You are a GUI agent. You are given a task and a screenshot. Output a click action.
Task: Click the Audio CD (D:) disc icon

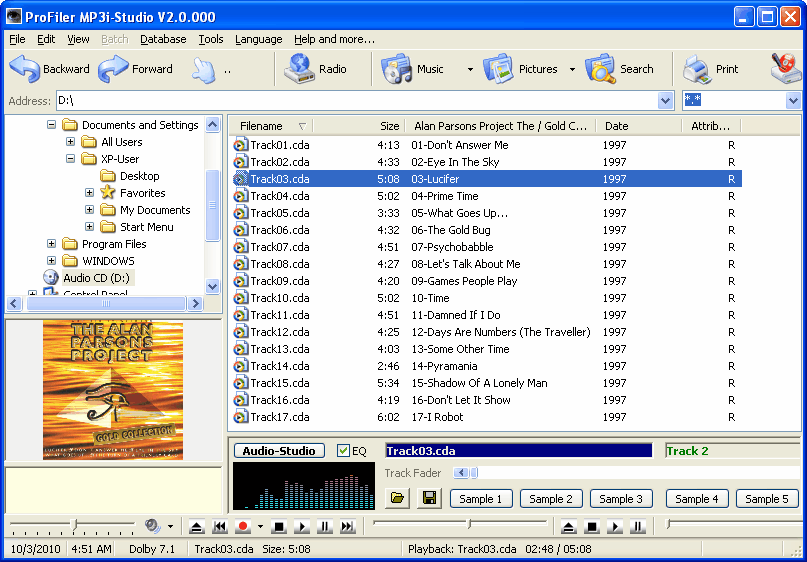51,278
